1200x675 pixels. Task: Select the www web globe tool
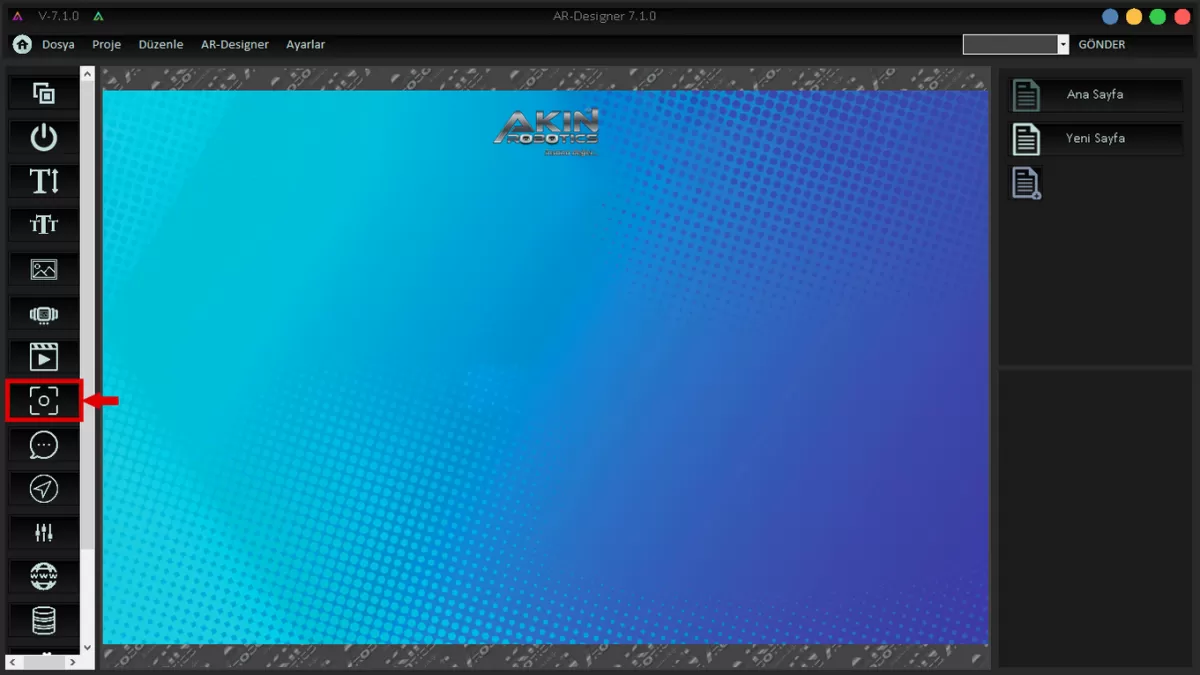click(x=44, y=576)
